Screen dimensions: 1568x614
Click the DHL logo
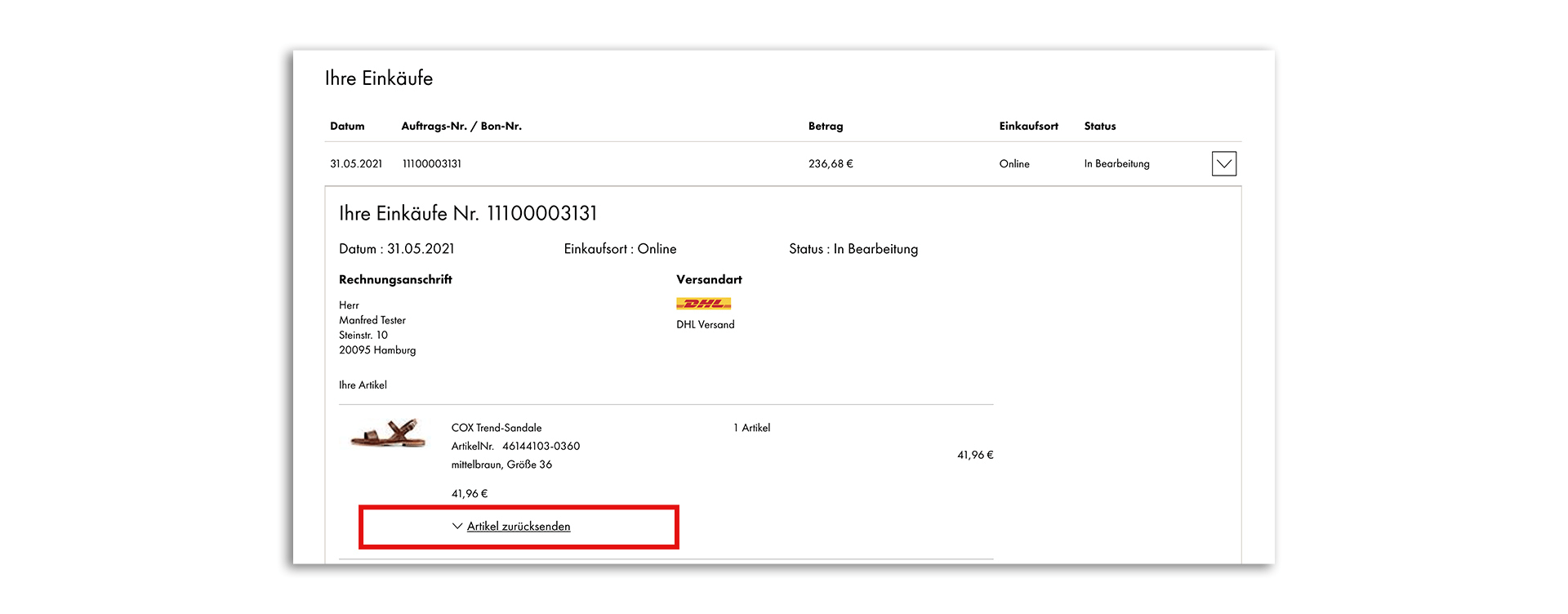pos(703,304)
